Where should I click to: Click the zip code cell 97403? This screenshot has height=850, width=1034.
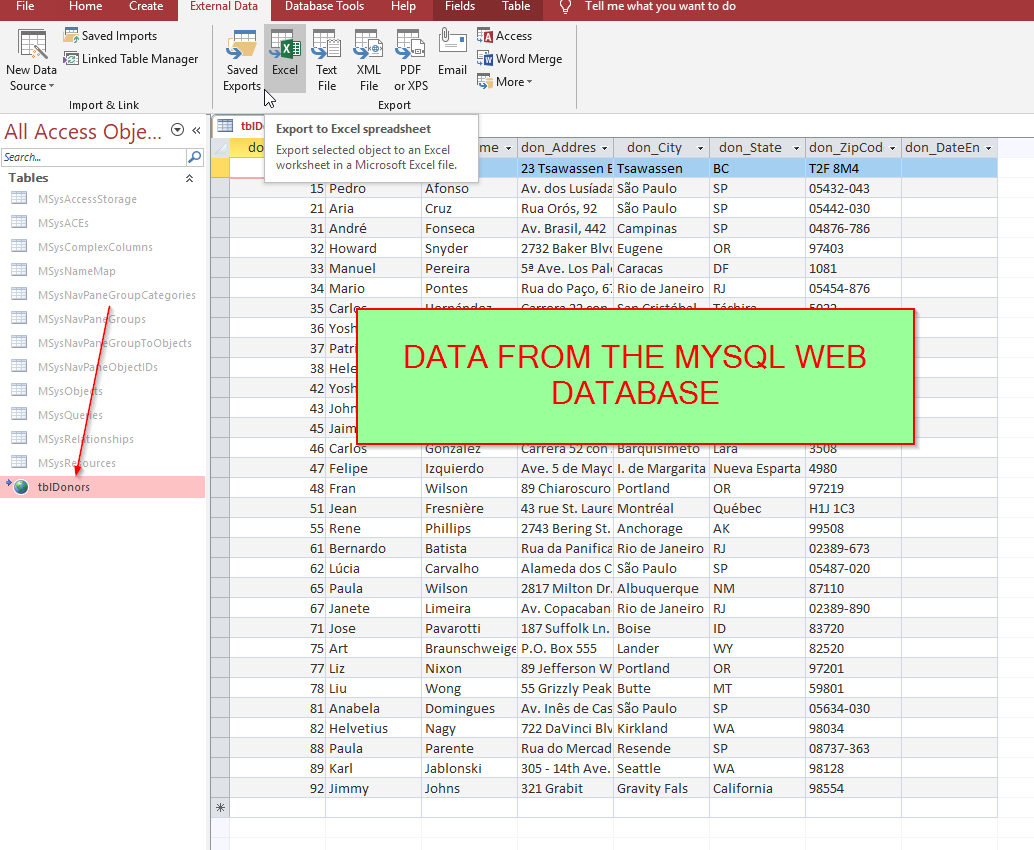[853, 249]
